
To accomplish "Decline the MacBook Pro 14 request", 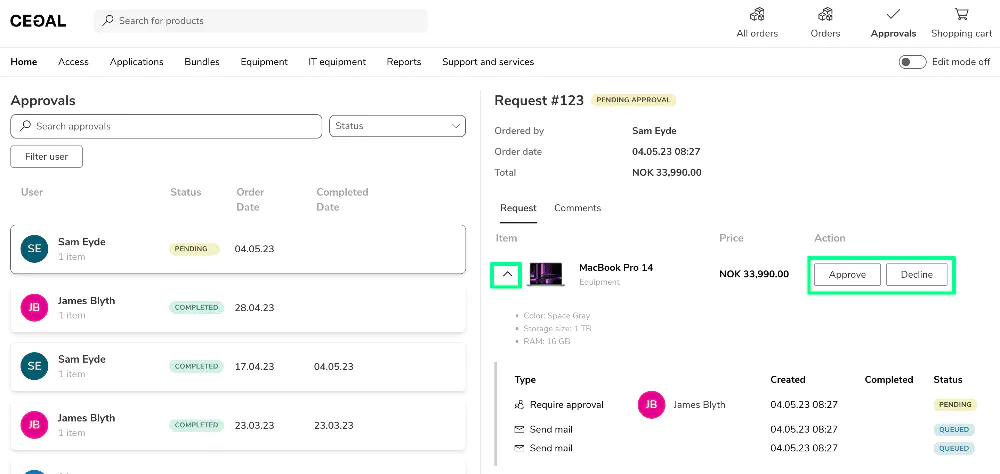I will [x=916, y=275].
